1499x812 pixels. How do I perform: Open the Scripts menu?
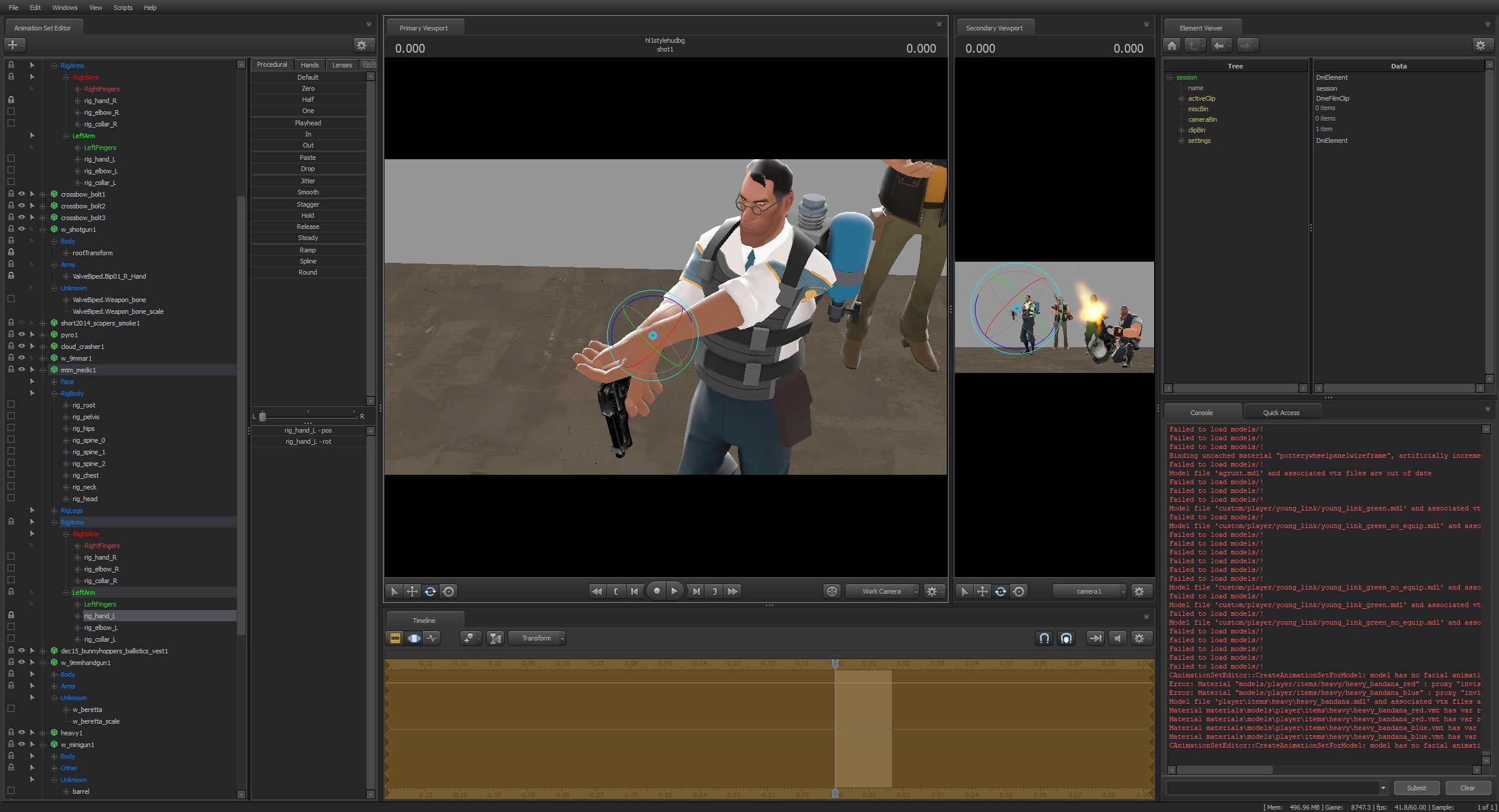pos(123,8)
